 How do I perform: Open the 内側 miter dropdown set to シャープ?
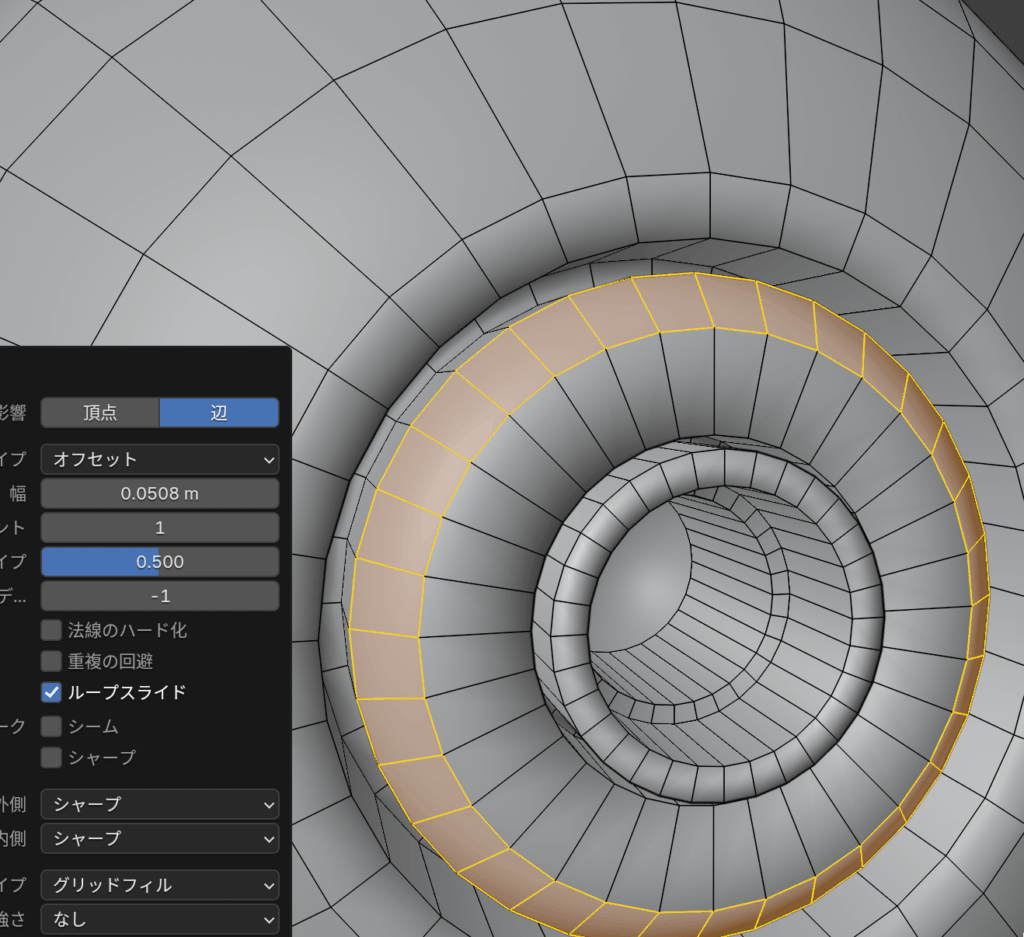point(160,838)
